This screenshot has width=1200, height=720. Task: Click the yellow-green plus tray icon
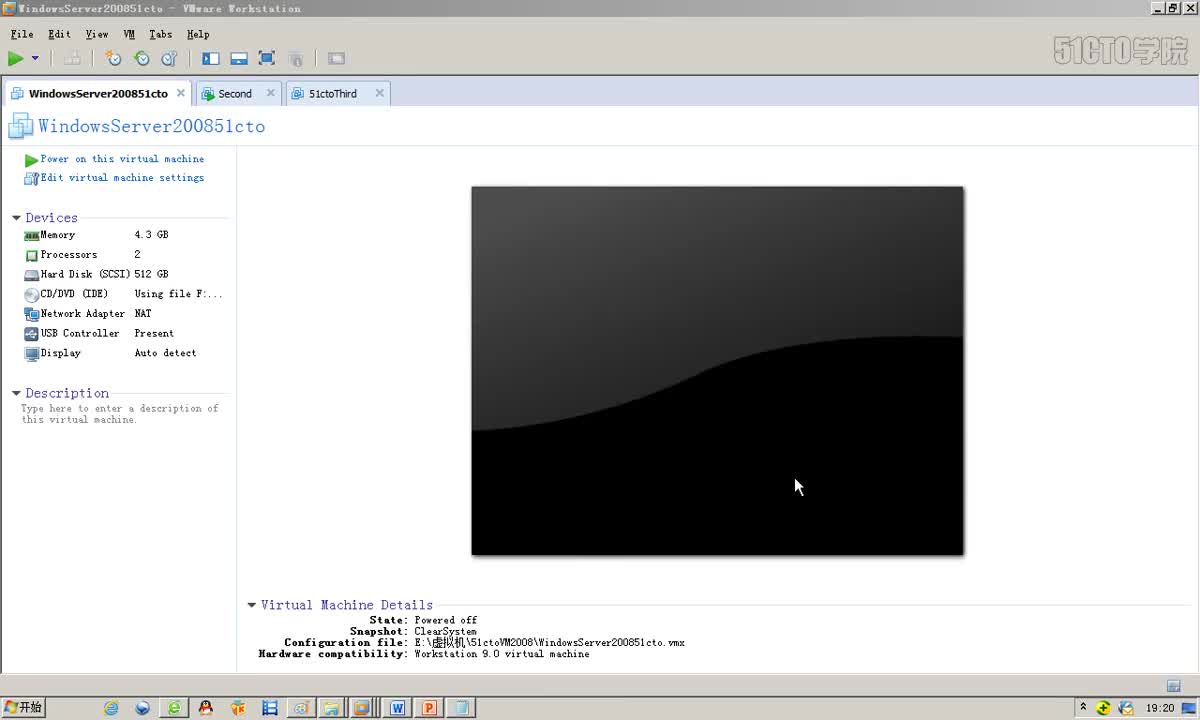(x=1103, y=708)
